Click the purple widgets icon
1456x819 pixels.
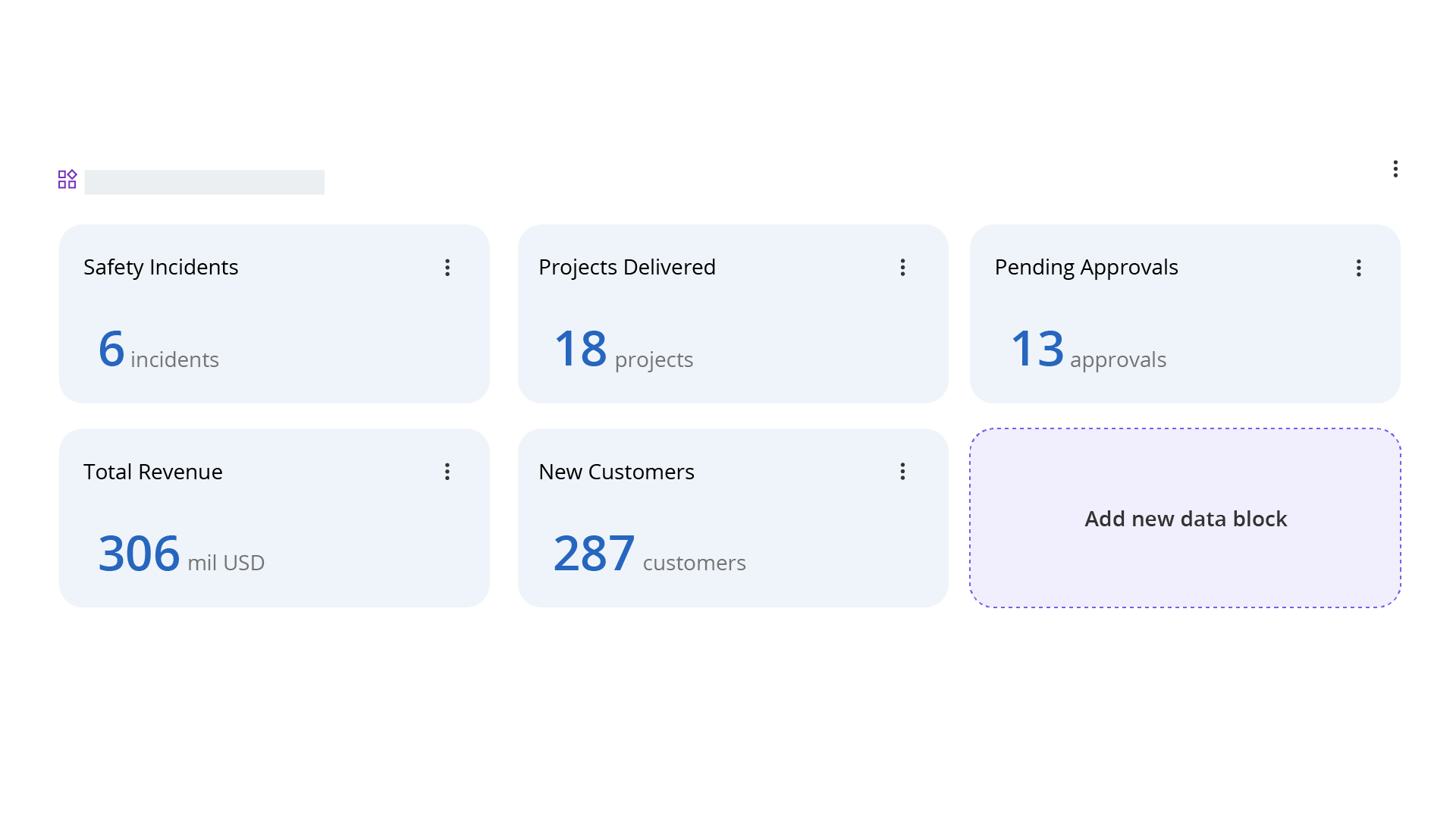click(x=67, y=180)
